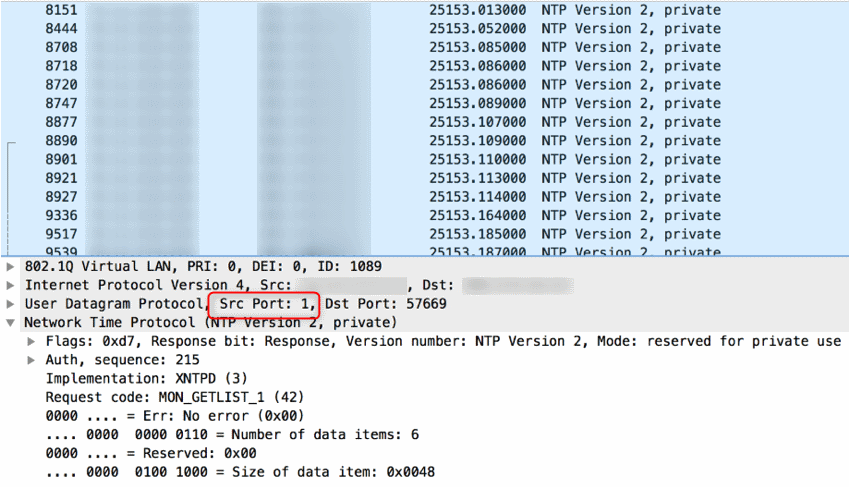This screenshot has height=487, width=849.
Task: Select packet number 8718 row
Action: click(x=424, y=66)
